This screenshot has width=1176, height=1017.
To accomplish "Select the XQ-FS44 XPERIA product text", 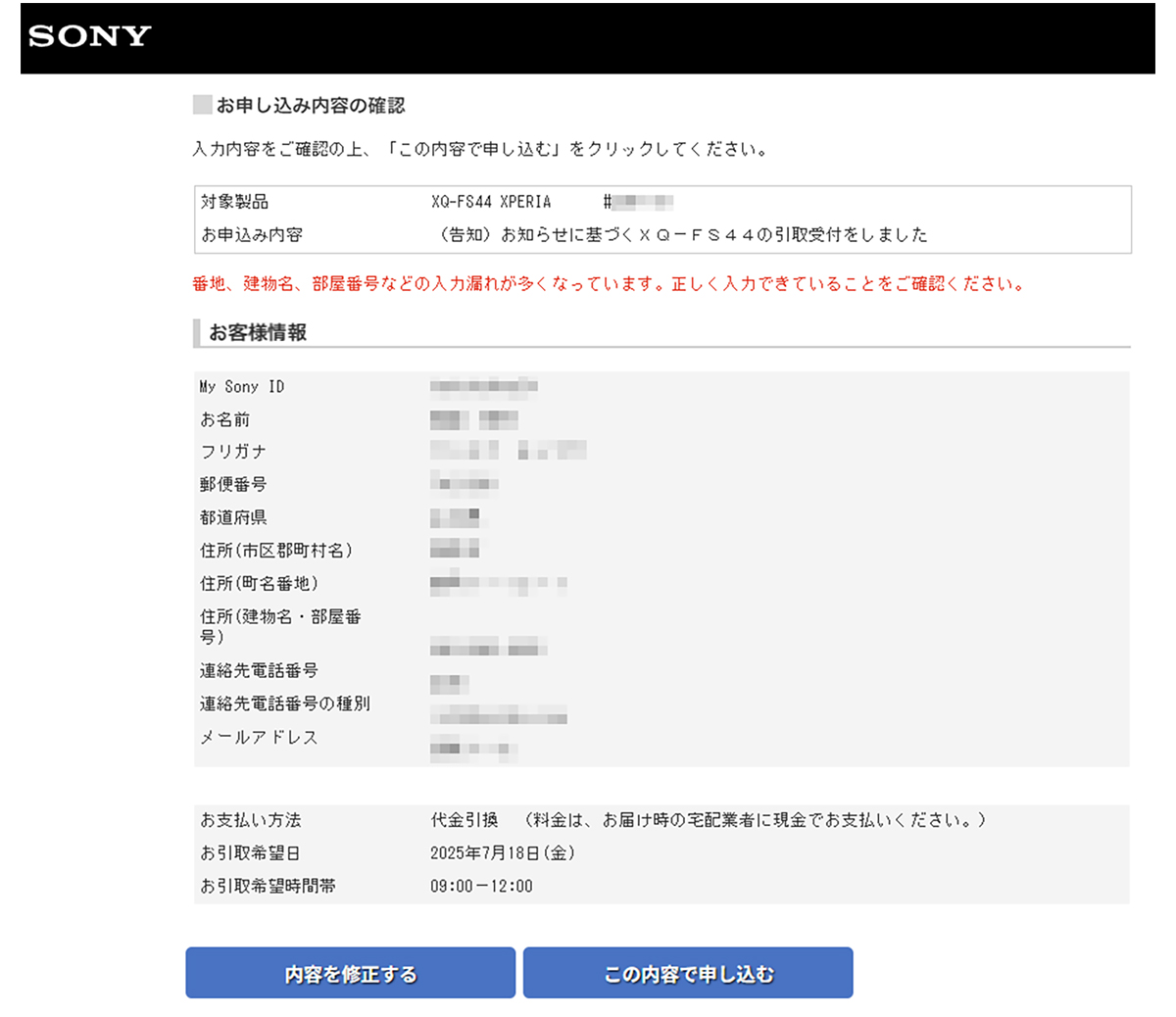I will click(491, 202).
